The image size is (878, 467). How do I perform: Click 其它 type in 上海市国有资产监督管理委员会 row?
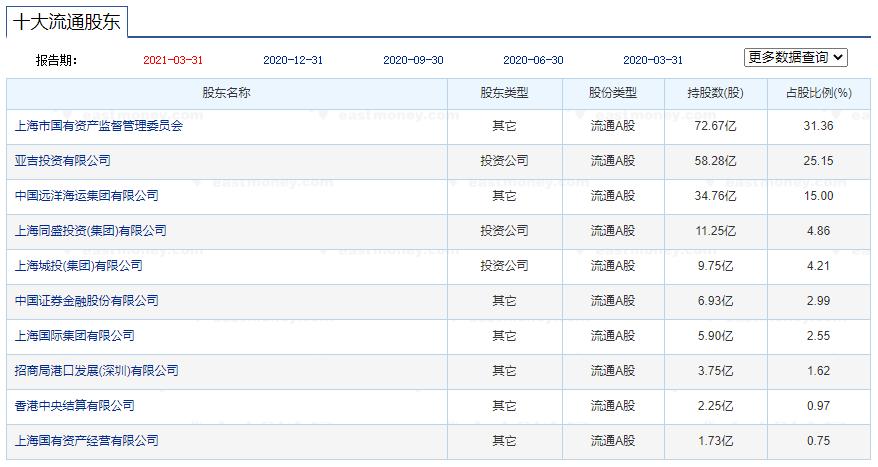pyautogui.click(x=505, y=126)
